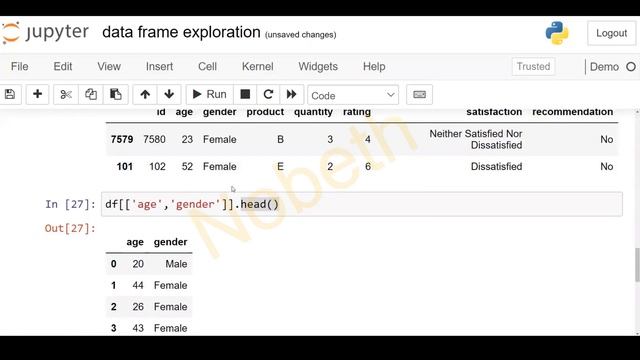Open the cell type Code dropdown

tap(353, 95)
